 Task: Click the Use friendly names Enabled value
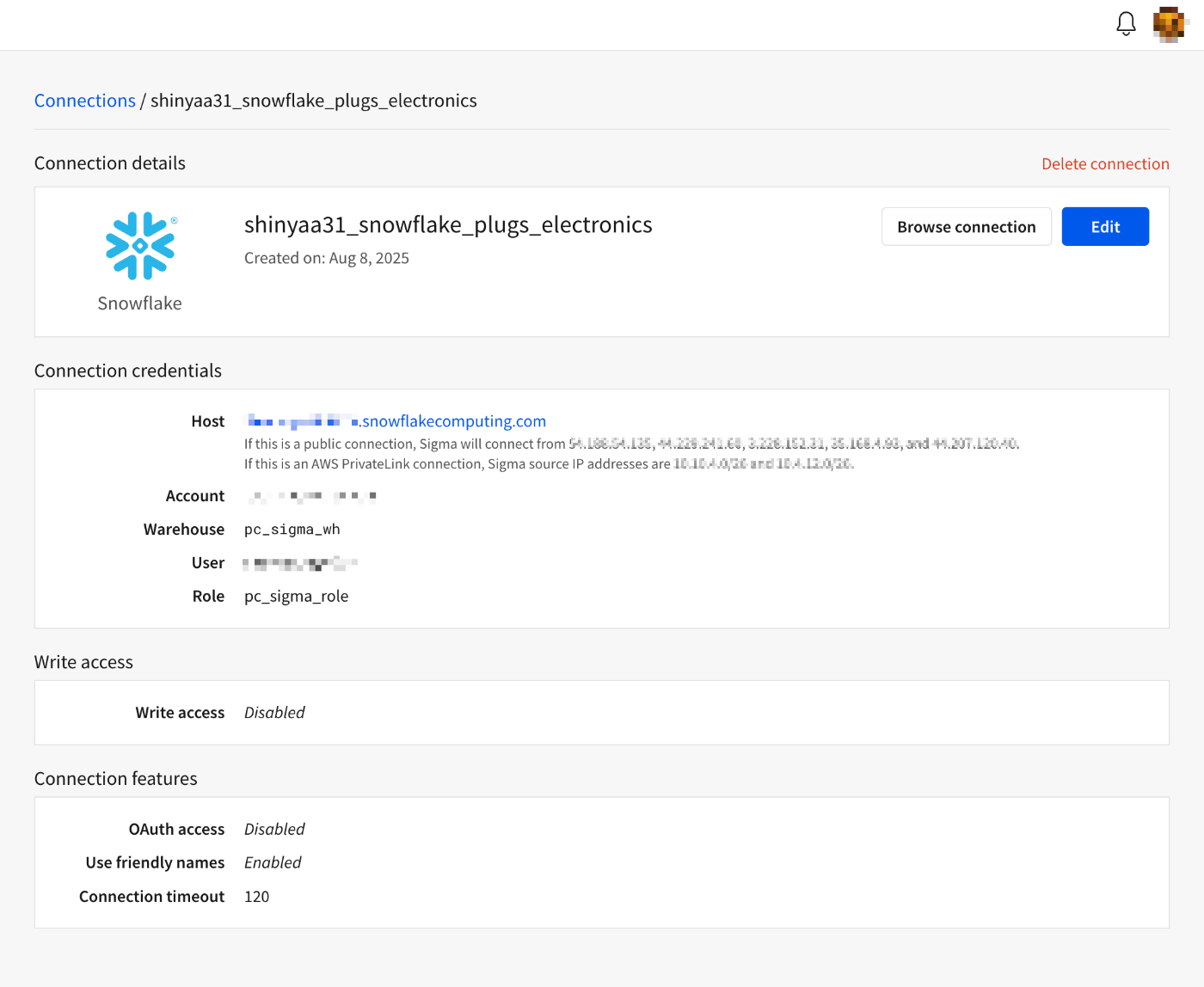[273, 863]
